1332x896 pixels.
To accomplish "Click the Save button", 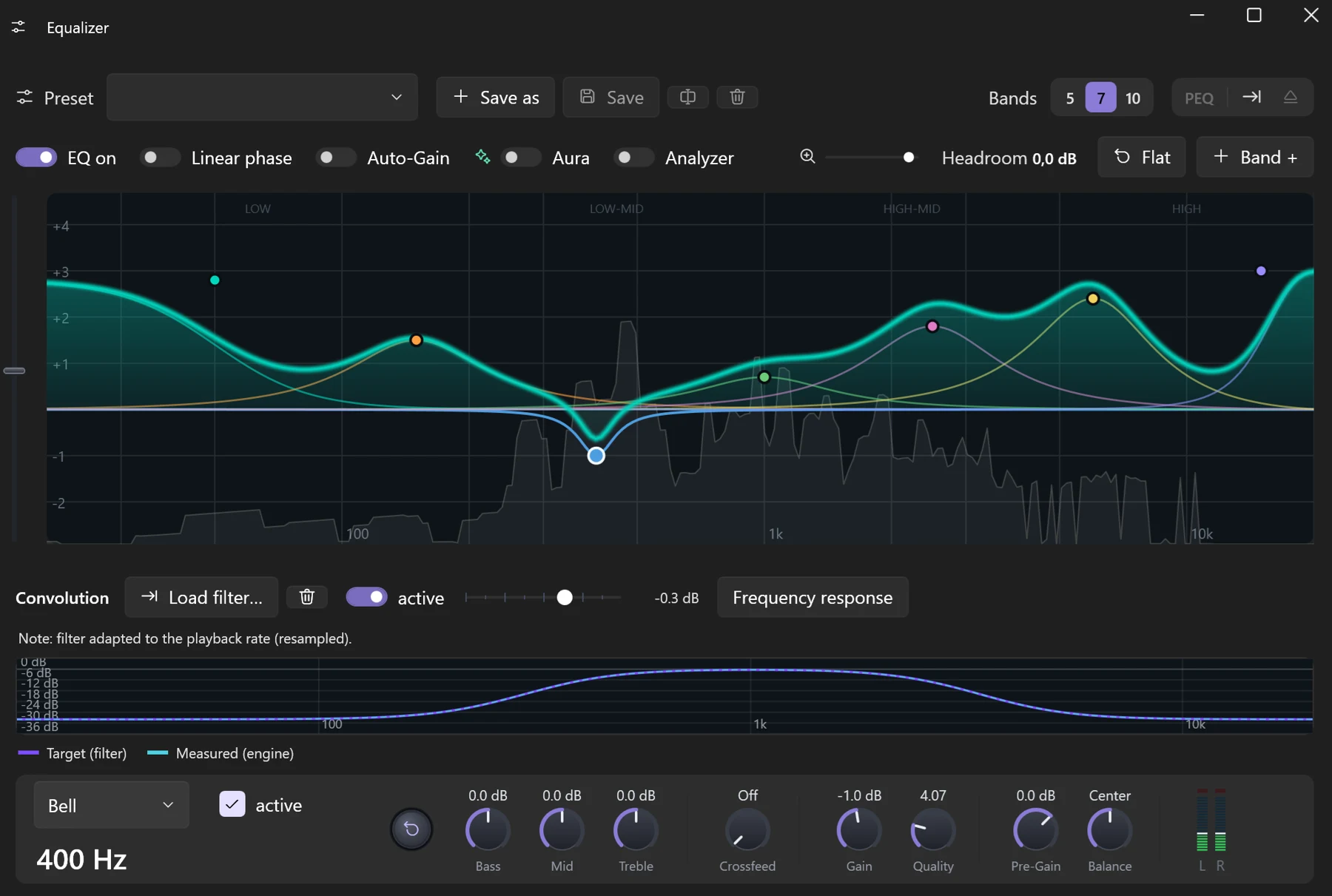I will [611, 97].
